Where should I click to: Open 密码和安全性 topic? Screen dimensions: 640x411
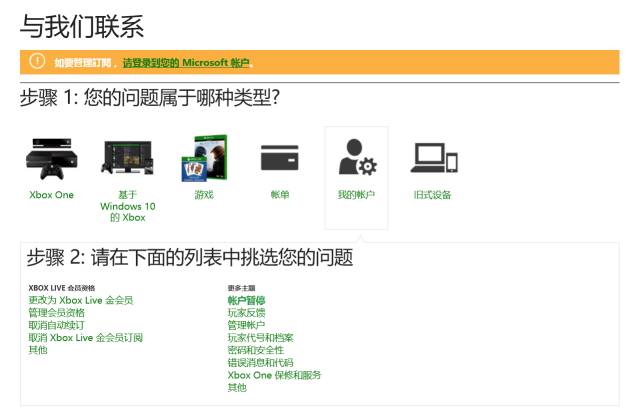pos(256,350)
